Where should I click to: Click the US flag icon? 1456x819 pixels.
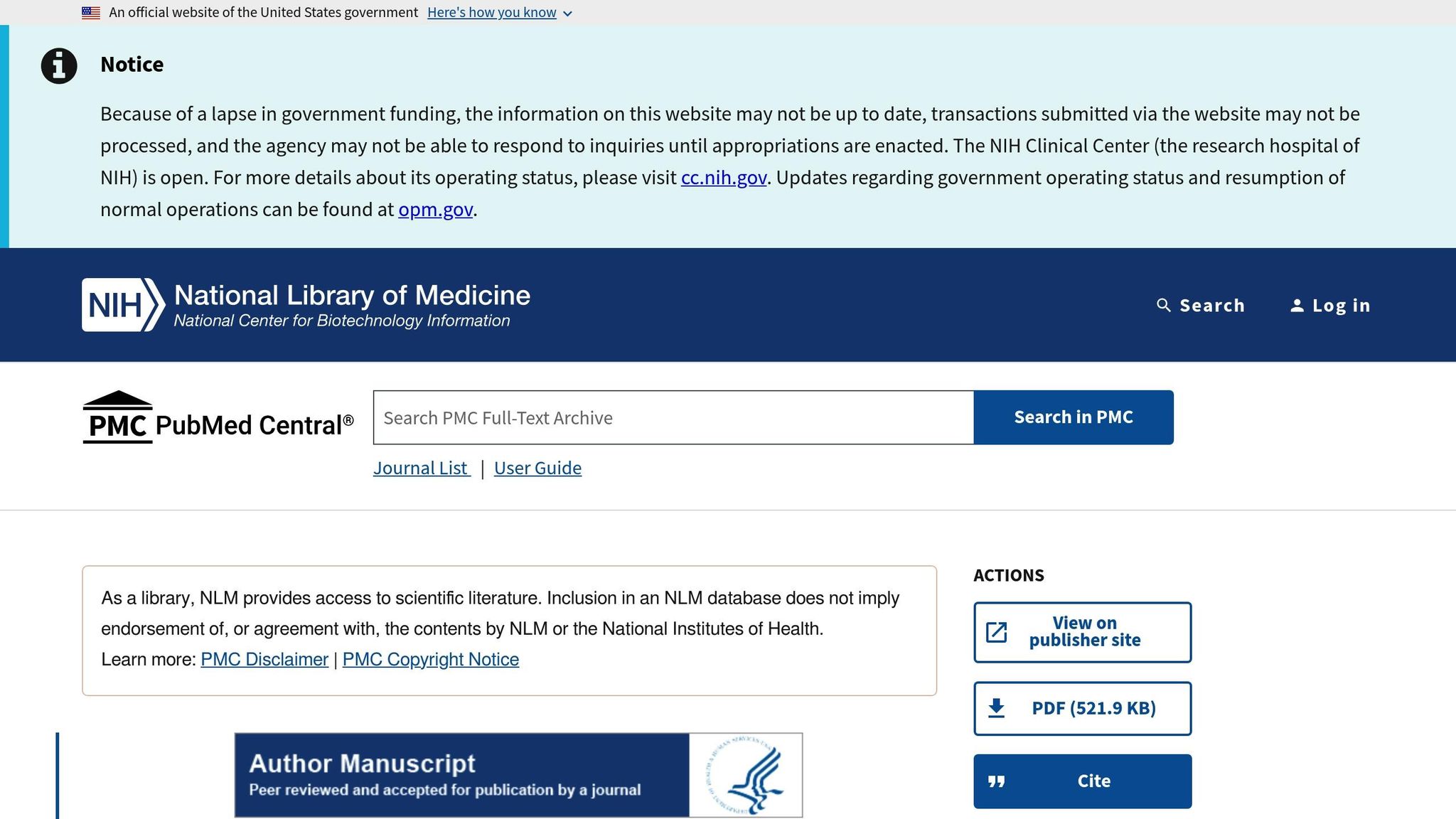point(91,13)
